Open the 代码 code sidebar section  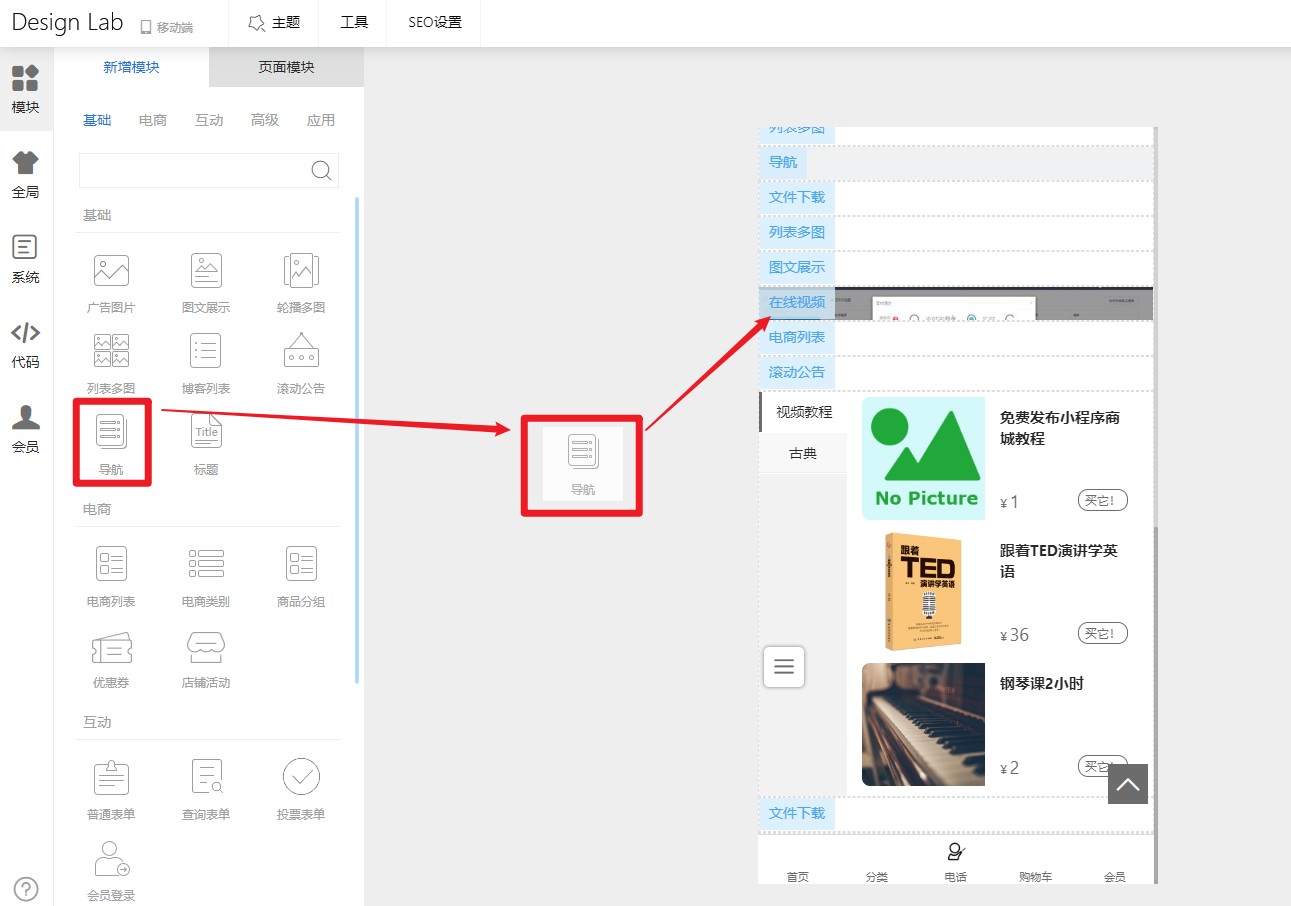tap(26, 344)
